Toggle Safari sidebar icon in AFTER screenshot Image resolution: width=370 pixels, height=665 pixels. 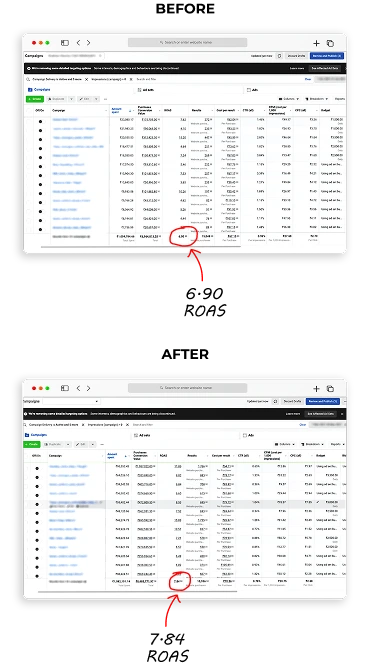[x=64, y=388]
